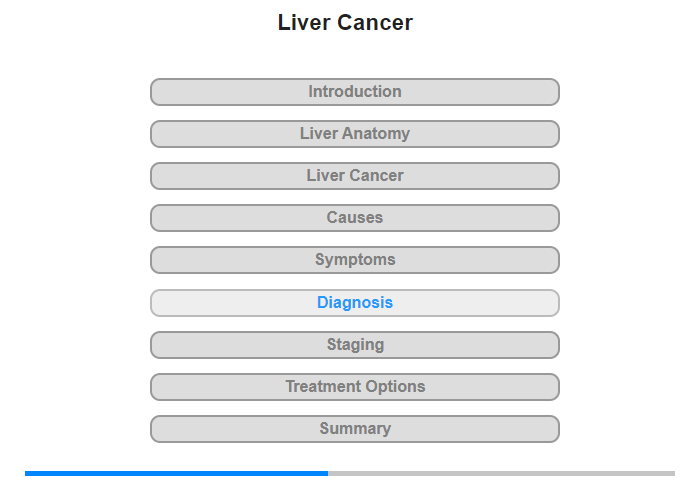Select the Liver Cancer section button

(x=355, y=176)
